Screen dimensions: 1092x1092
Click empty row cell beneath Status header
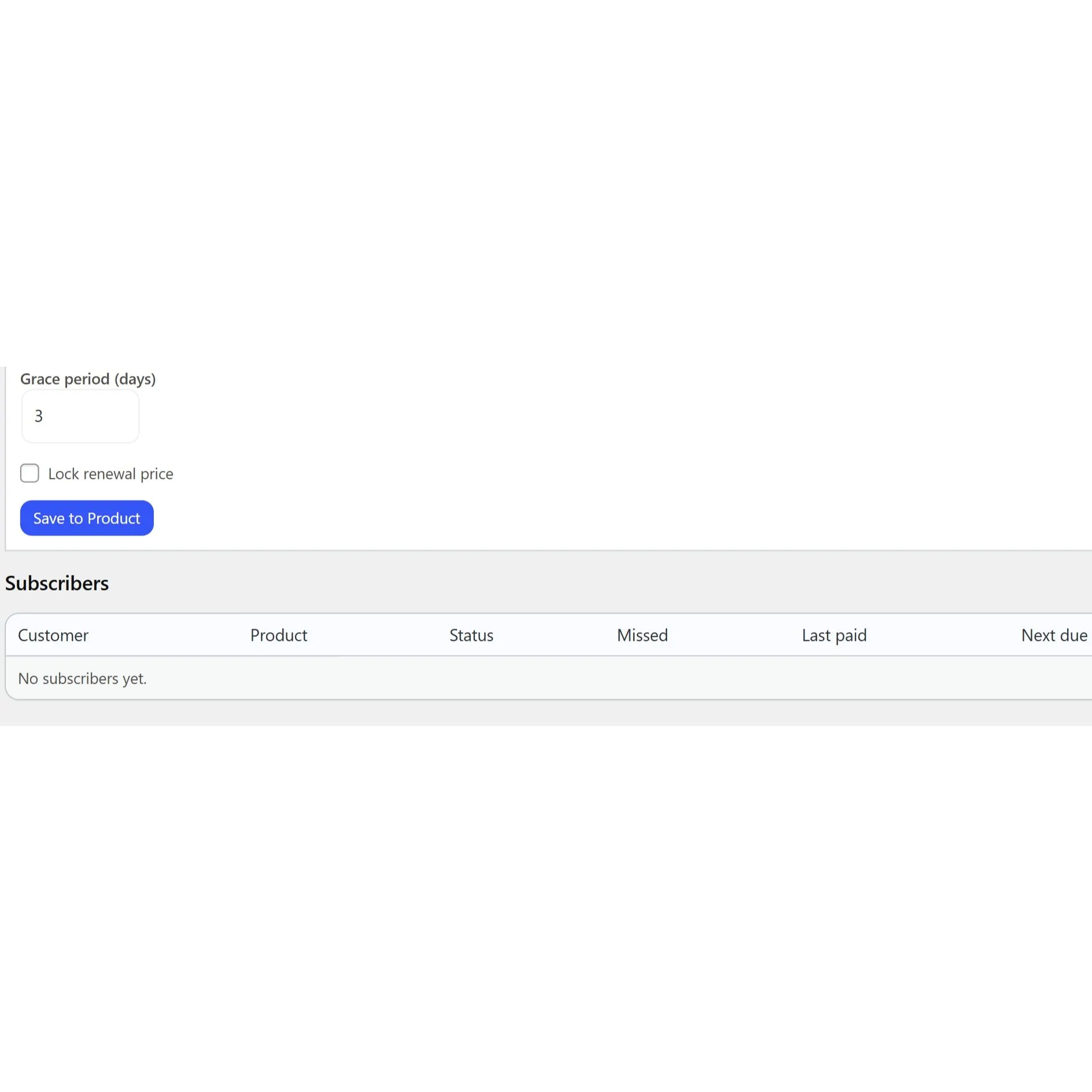tap(471, 678)
